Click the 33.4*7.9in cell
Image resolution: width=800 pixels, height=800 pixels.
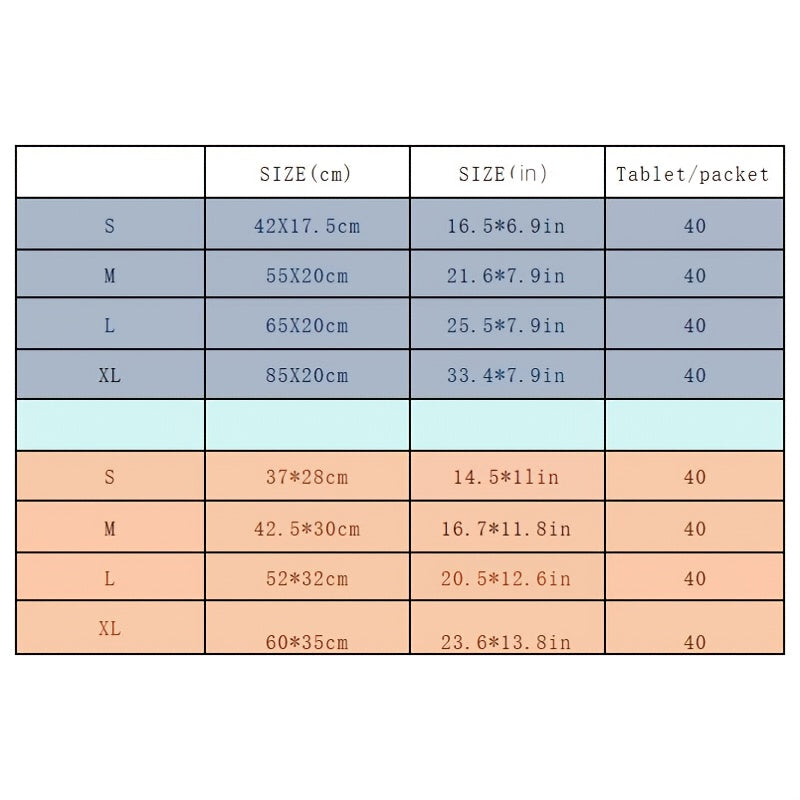pos(506,376)
